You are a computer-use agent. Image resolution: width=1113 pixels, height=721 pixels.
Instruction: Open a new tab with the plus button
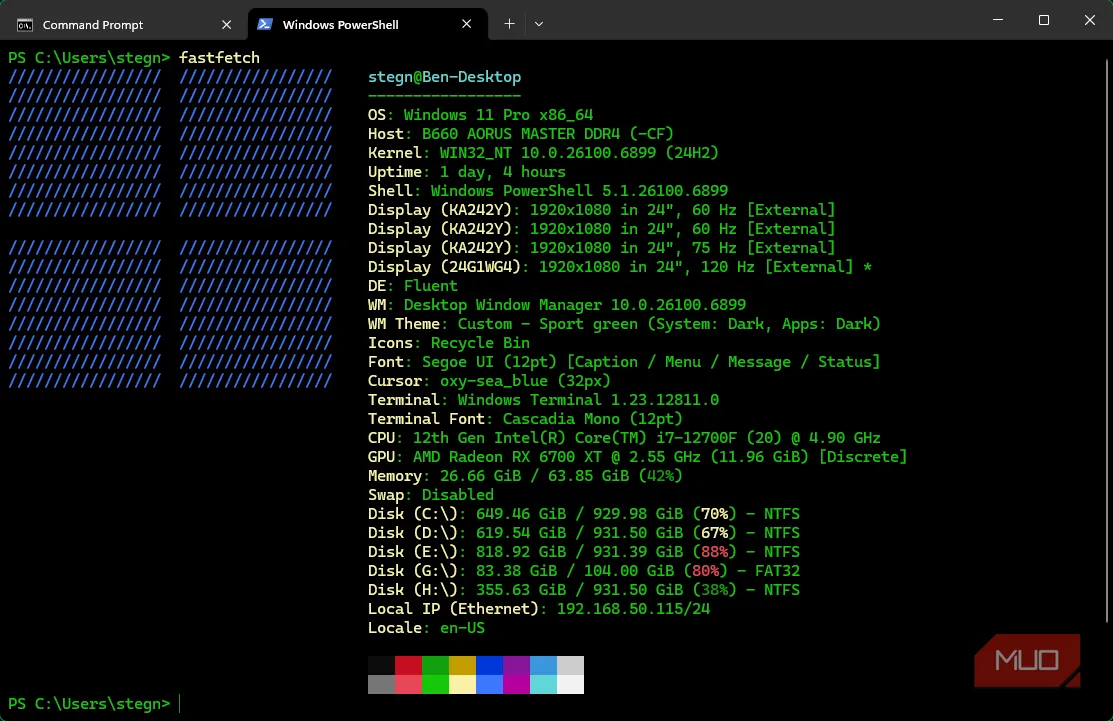tap(511, 23)
